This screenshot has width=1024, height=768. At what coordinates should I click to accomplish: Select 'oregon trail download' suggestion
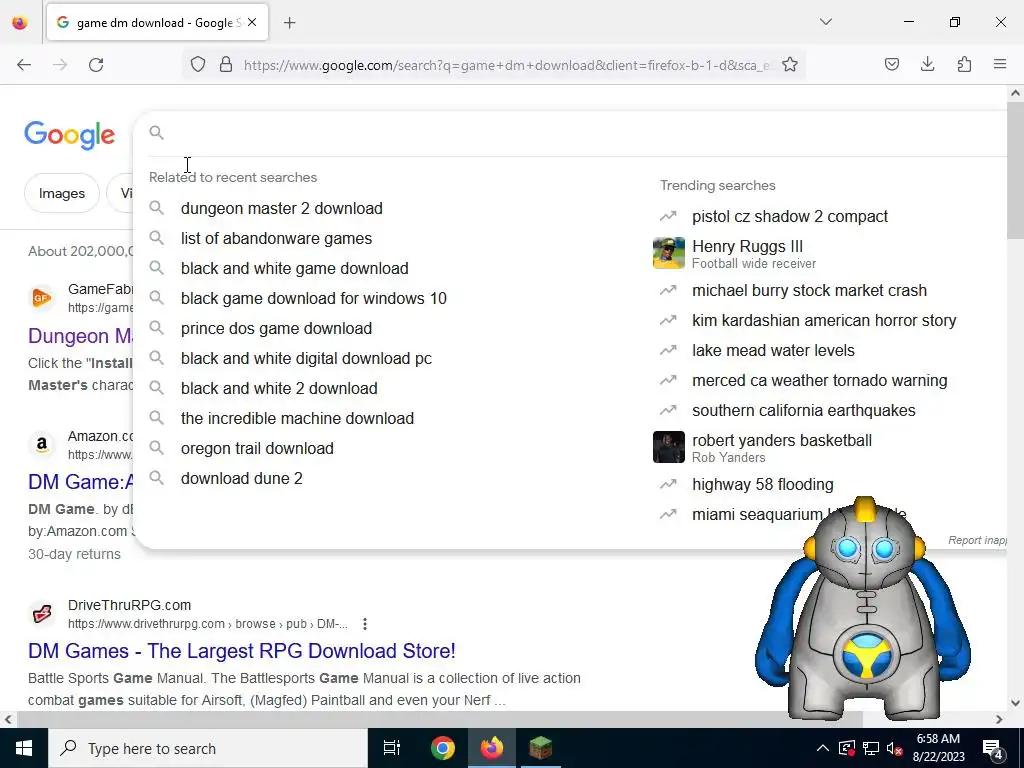257,449
